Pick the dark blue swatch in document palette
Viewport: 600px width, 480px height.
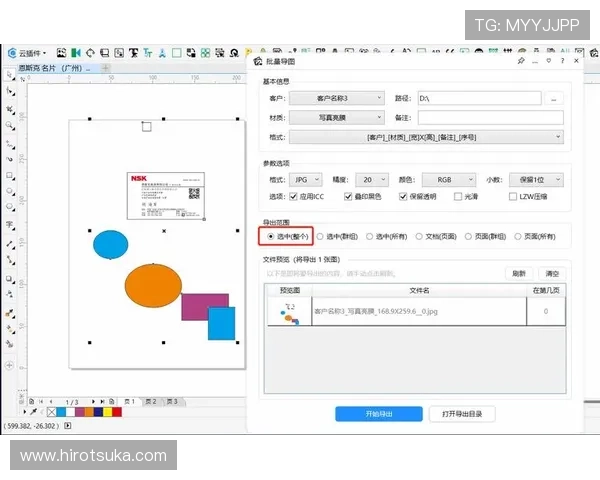pyautogui.click(x=98, y=412)
